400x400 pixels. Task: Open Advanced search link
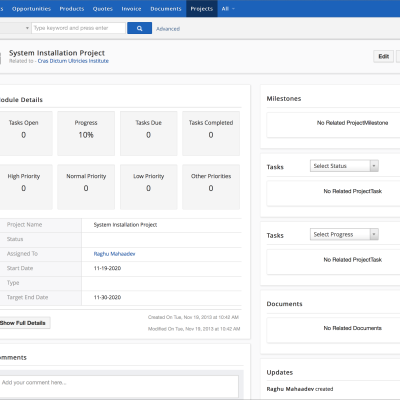coord(168,29)
